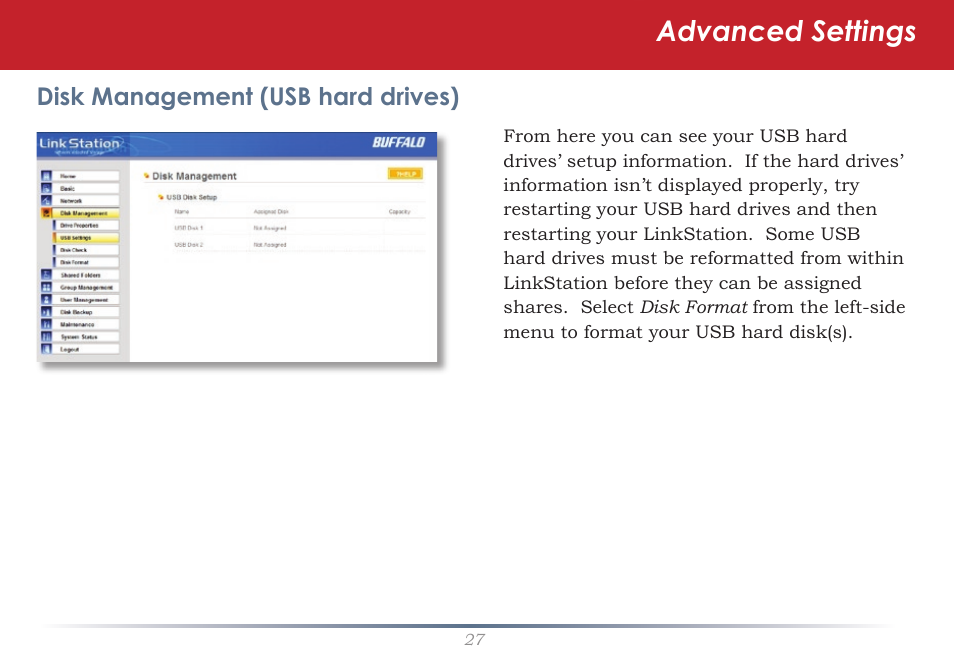Viewport: 954px width, 661px height.
Task: Click the Group Management icon
Action: (x=46, y=287)
